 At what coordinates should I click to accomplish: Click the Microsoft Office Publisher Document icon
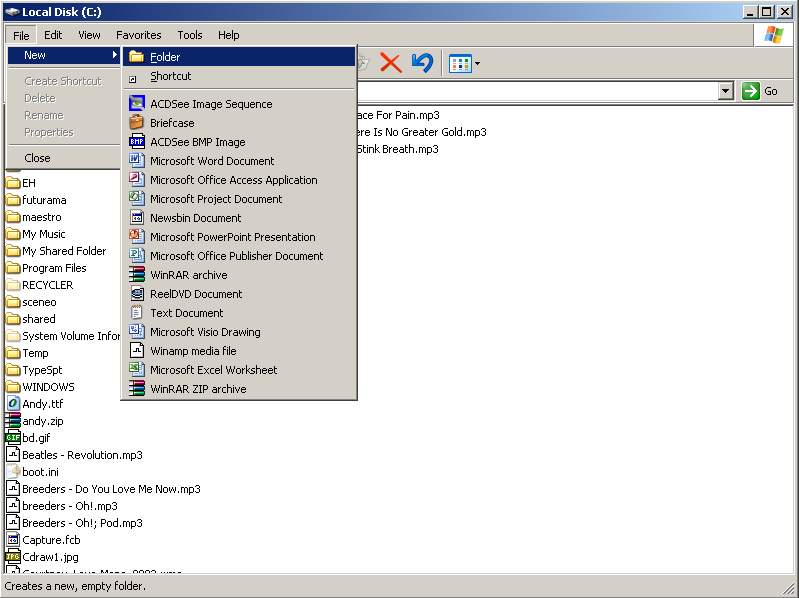[137, 255]
